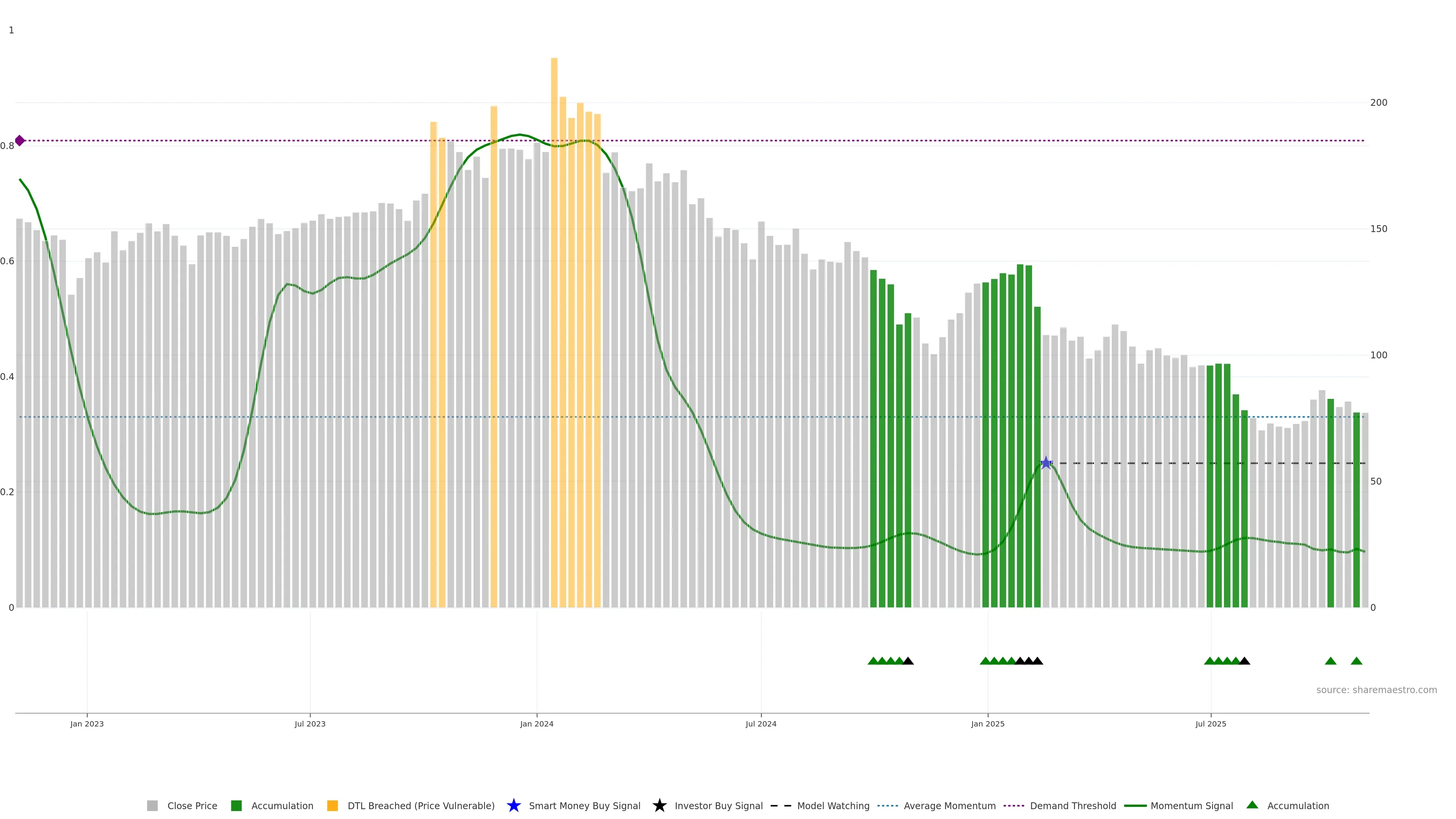Toggle Close Price legend entry
1456x819 pixels.
191,805
